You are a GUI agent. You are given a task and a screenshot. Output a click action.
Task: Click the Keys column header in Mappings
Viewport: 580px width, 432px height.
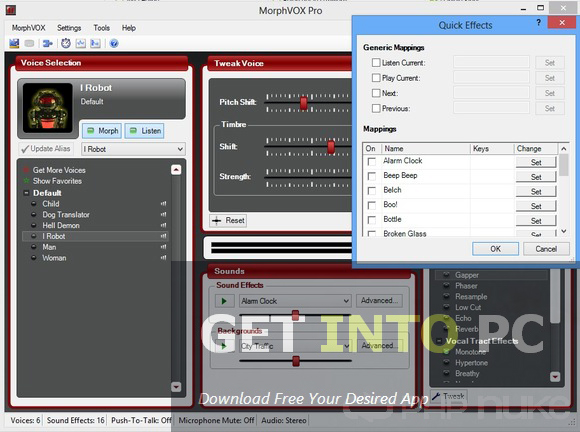tap(492, 149)
